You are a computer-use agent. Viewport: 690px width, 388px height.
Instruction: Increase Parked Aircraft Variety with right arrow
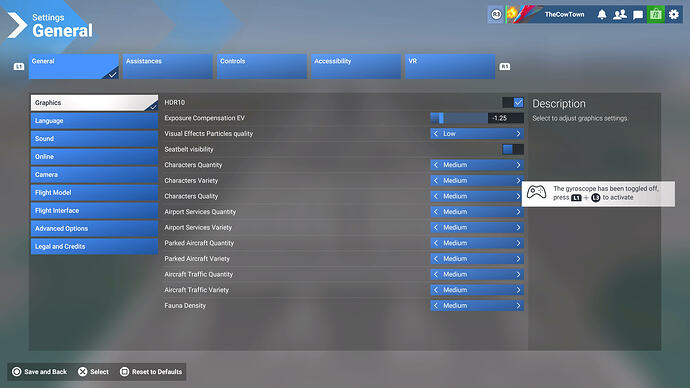pyautogui.click(x=518, y=259)
